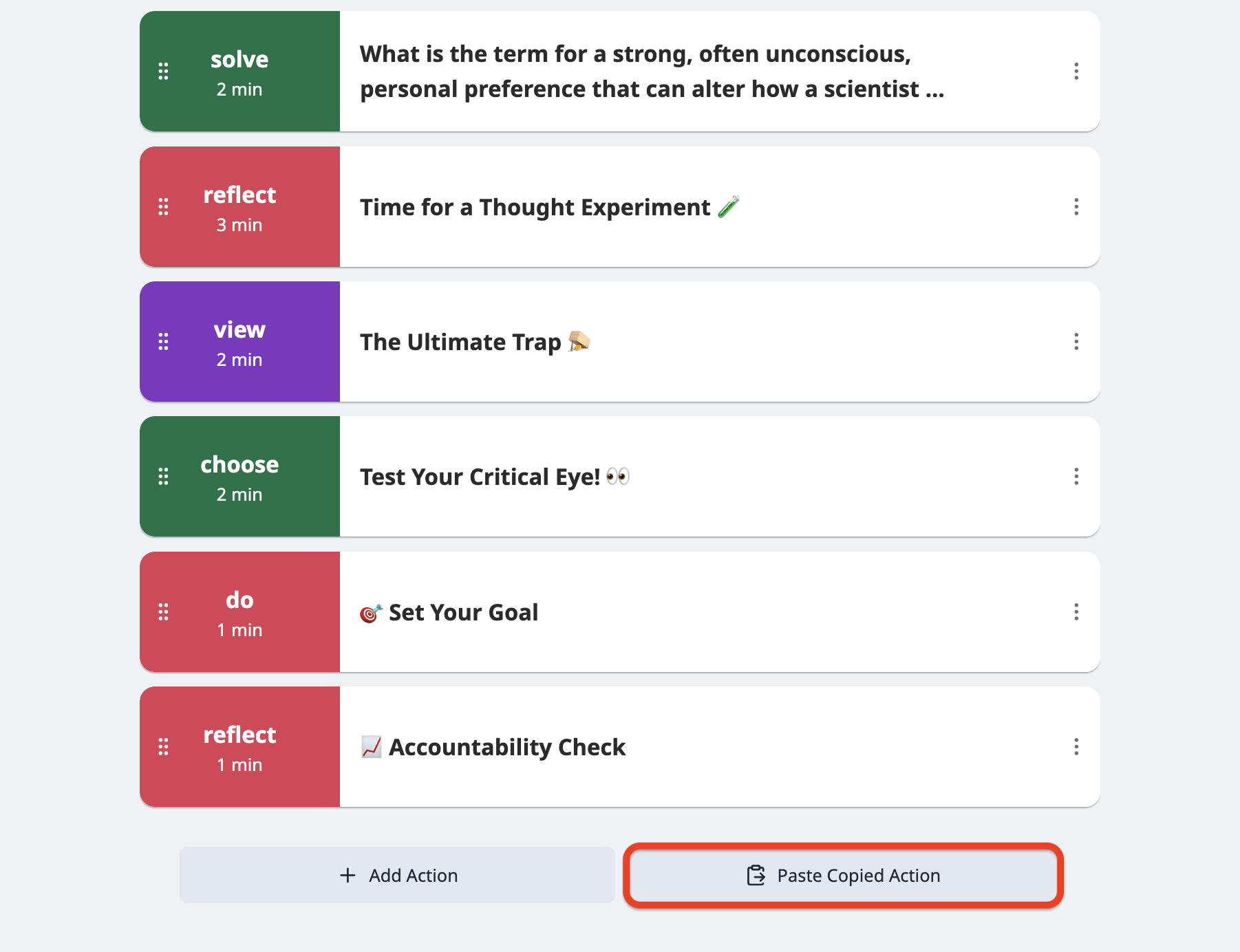Select the drag handle on the view card
Screen dimensions: 1240x952
(163, 342)
